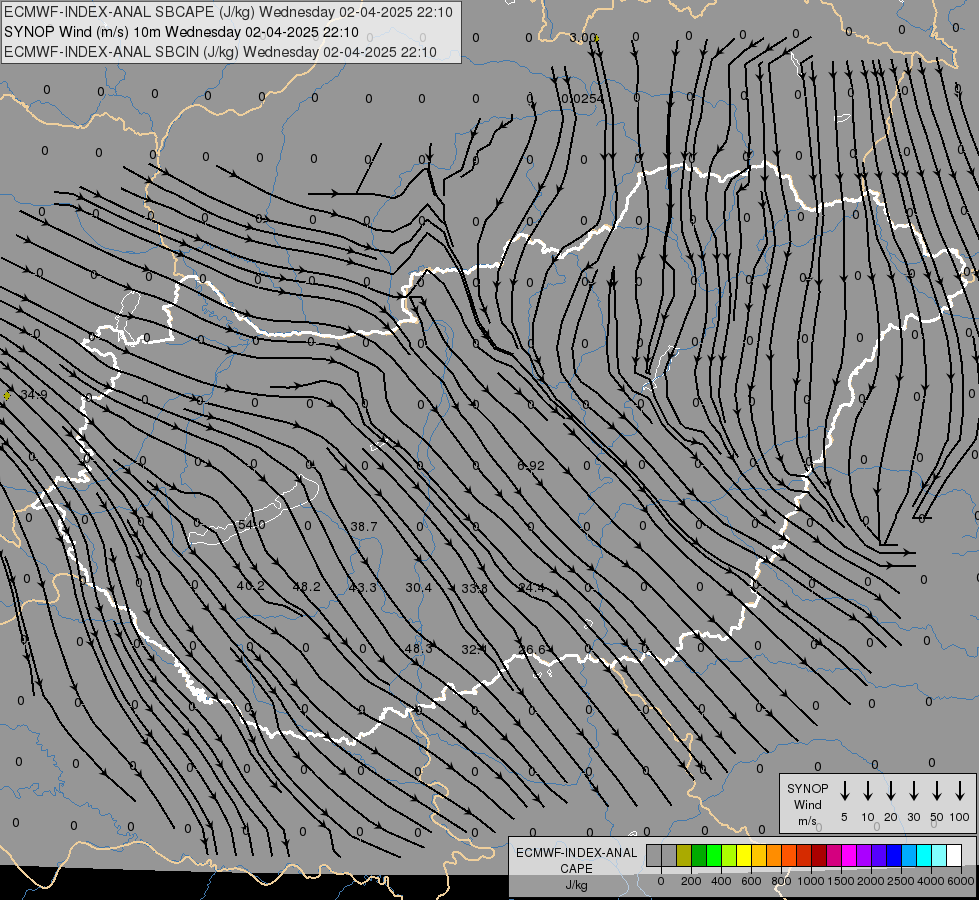This screenshot has width=979, height=900.
Task: Click the yellow station dot beside 3.00
Action: click(x=598, y=39)
